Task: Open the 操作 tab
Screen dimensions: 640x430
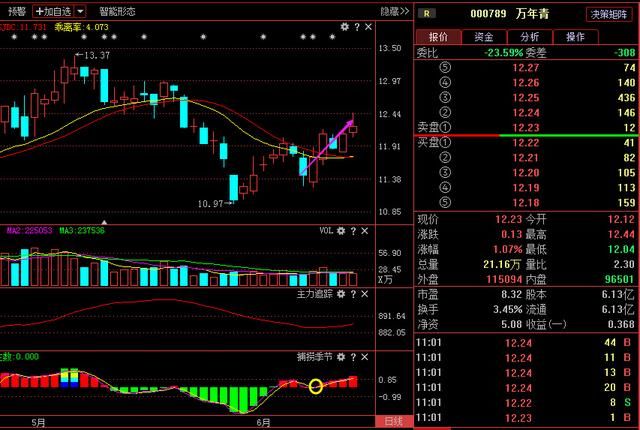Action: (x=576, y=37)
